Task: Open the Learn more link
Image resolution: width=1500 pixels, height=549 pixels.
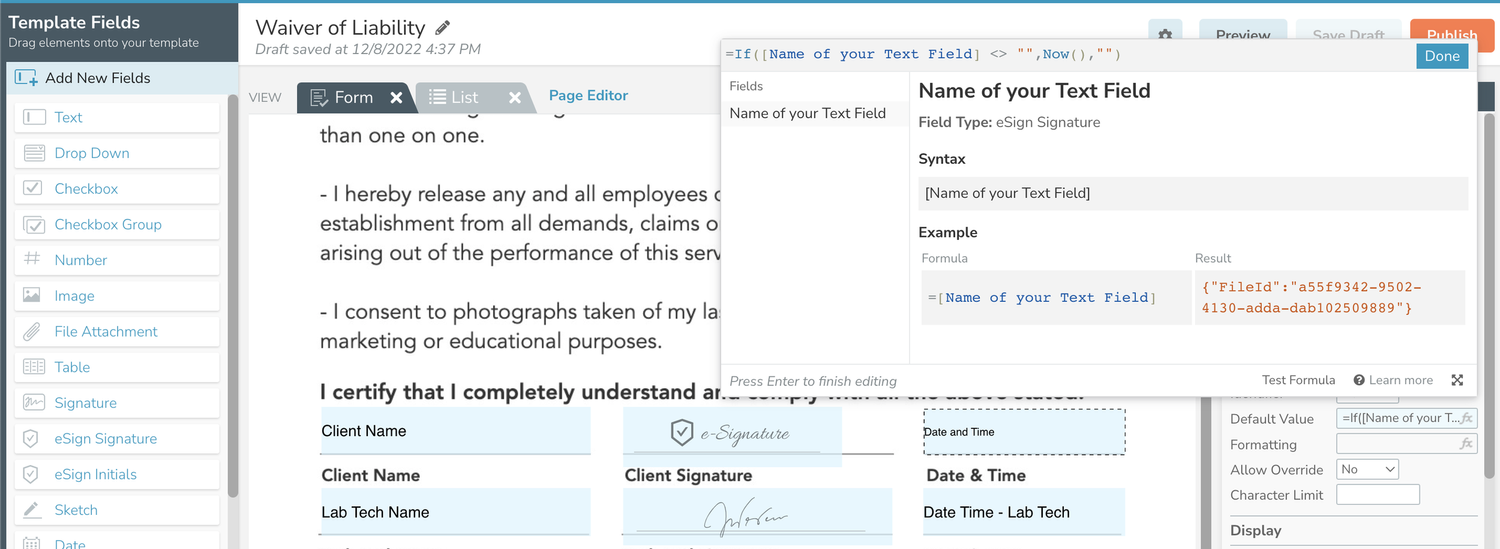Action: pyautogui.click(x=1393, y=380)
